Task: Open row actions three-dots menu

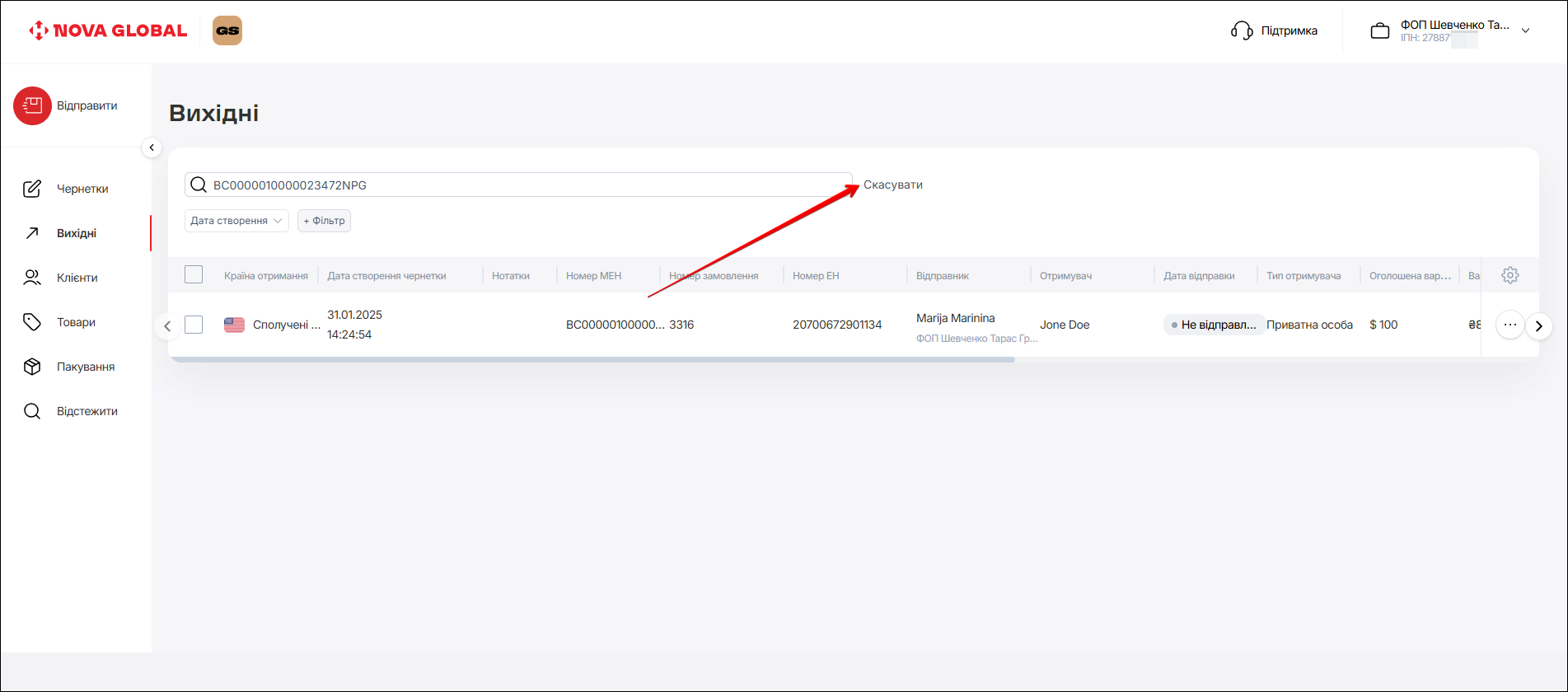Action: pos(1509,325)
